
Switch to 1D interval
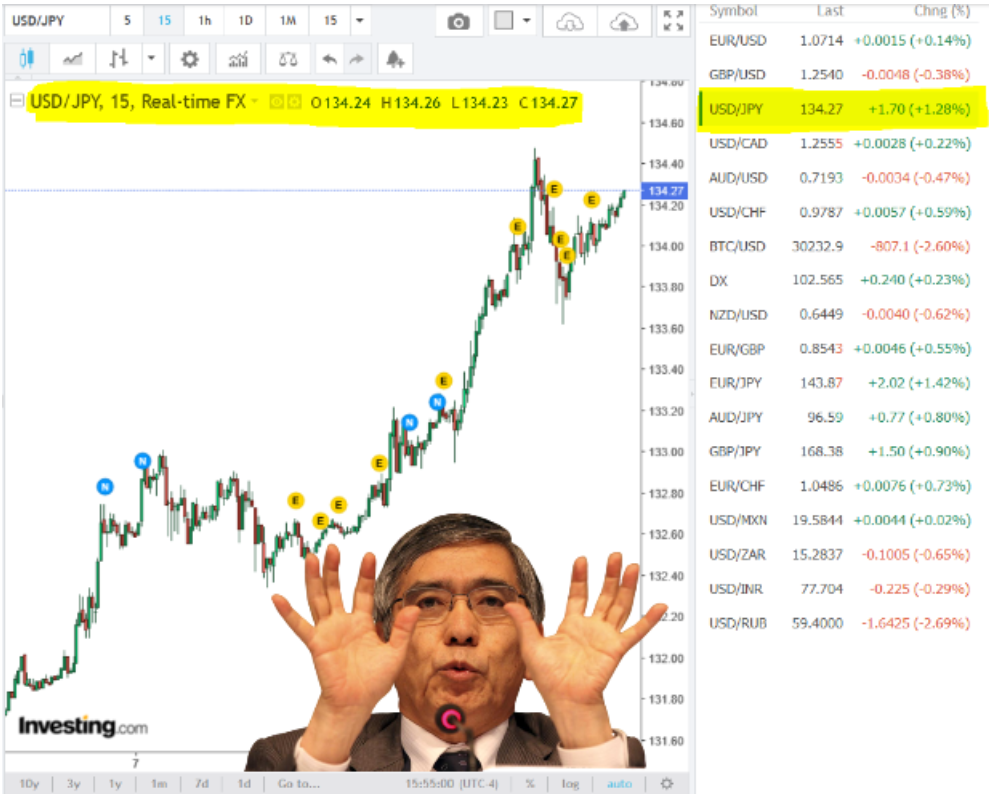pyautogui.click(x=245, y=21)
